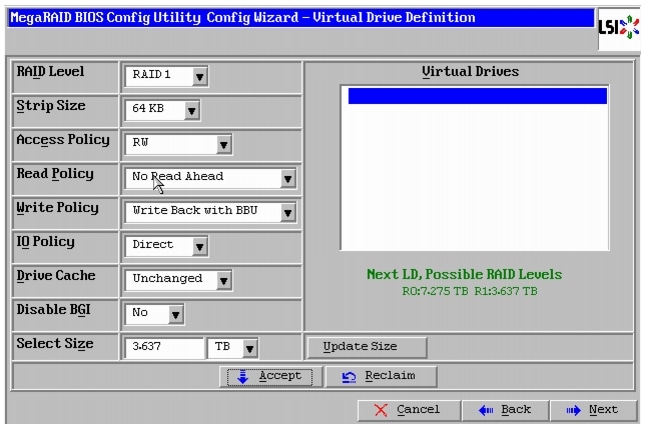Image resolution: width=649 pixels, height=427 pixels.
Task: Click the No value for Disable BGI
Action: (x=140, y=312)
